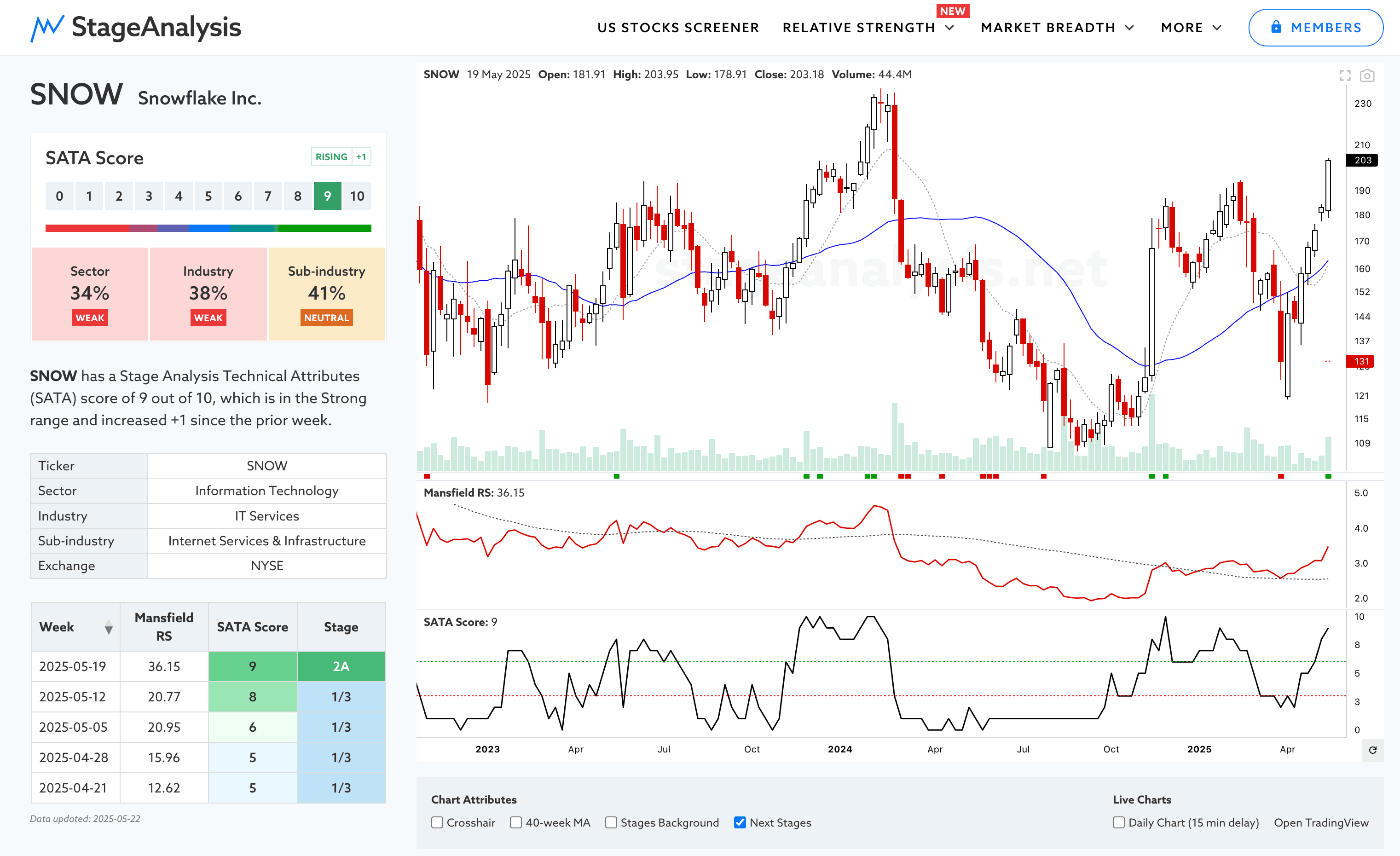Screen dimensions: 1400x856
Task: Enable Stages Background checkbox
Action: click(x=611, y=822)
